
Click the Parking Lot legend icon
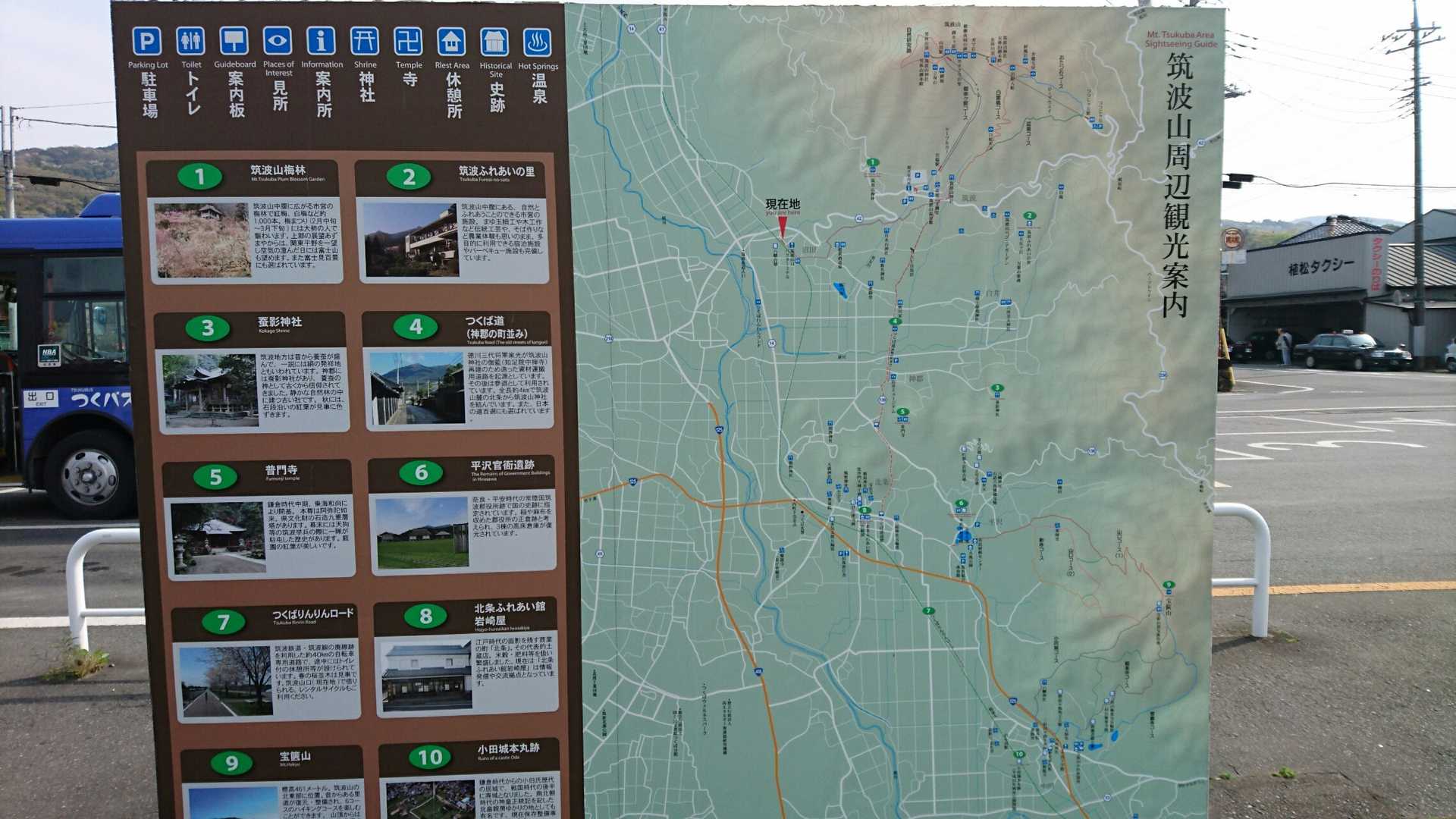click(x=147, y=42)
